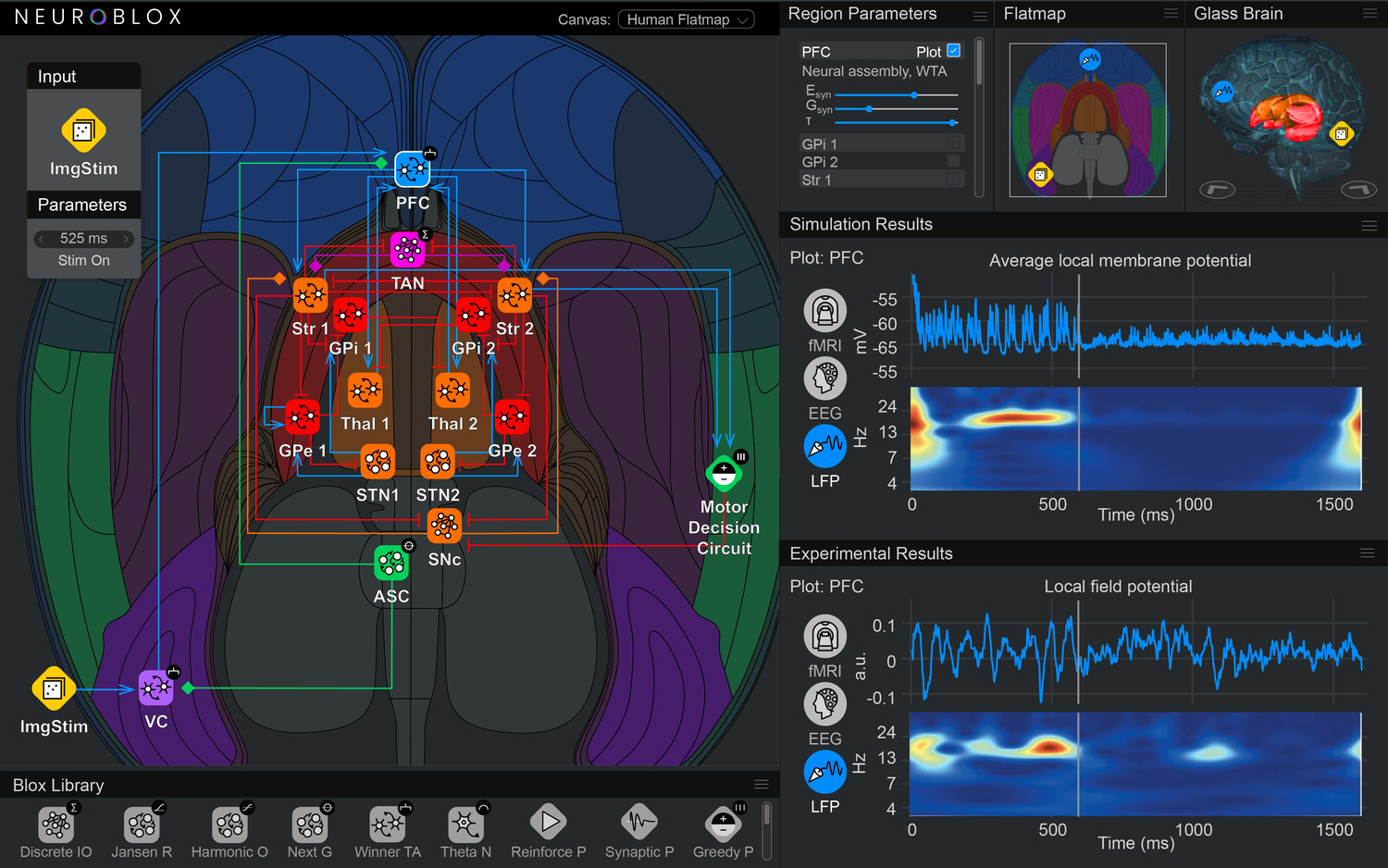Screen dimensions: 1388x868
Task: Show EEG plot in Experimental Results
Action: [x=824, y=705]
